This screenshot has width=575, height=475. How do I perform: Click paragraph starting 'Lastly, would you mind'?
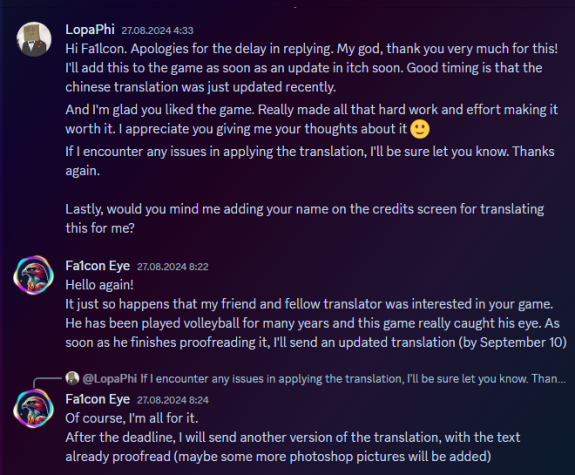pos(305,218)
